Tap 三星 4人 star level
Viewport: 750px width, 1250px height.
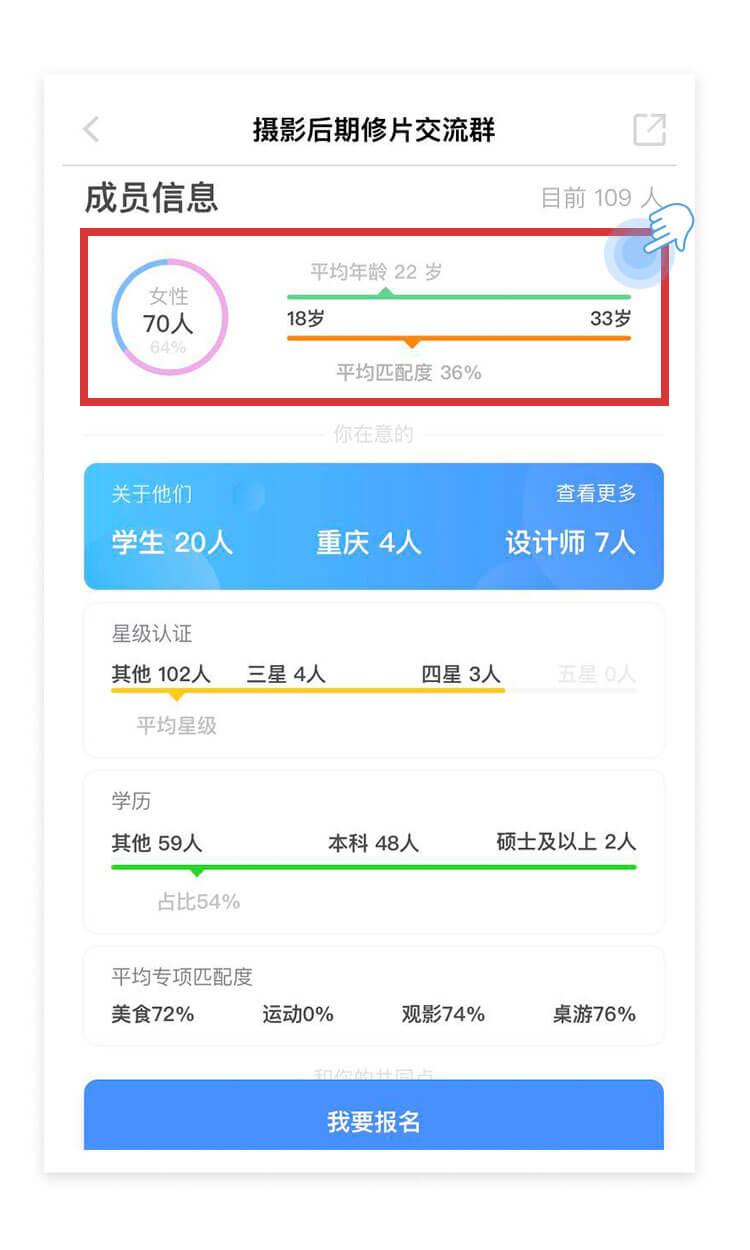[x=286, y=674]
